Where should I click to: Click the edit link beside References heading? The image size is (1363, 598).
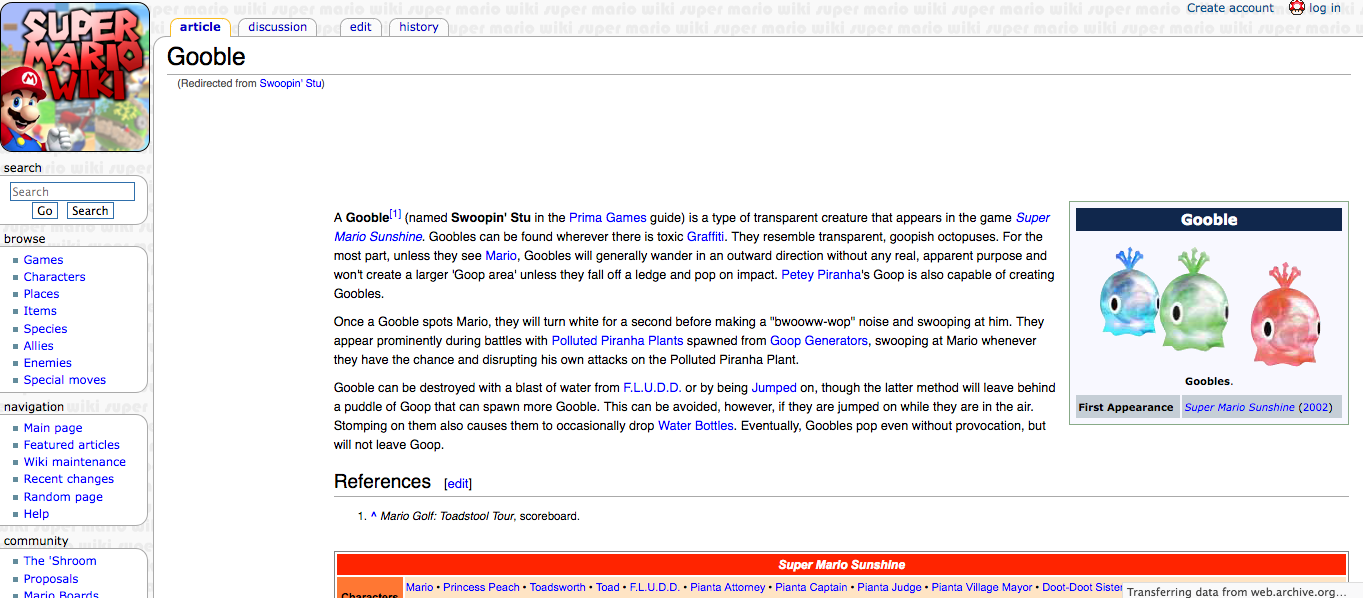click(458, 484)
